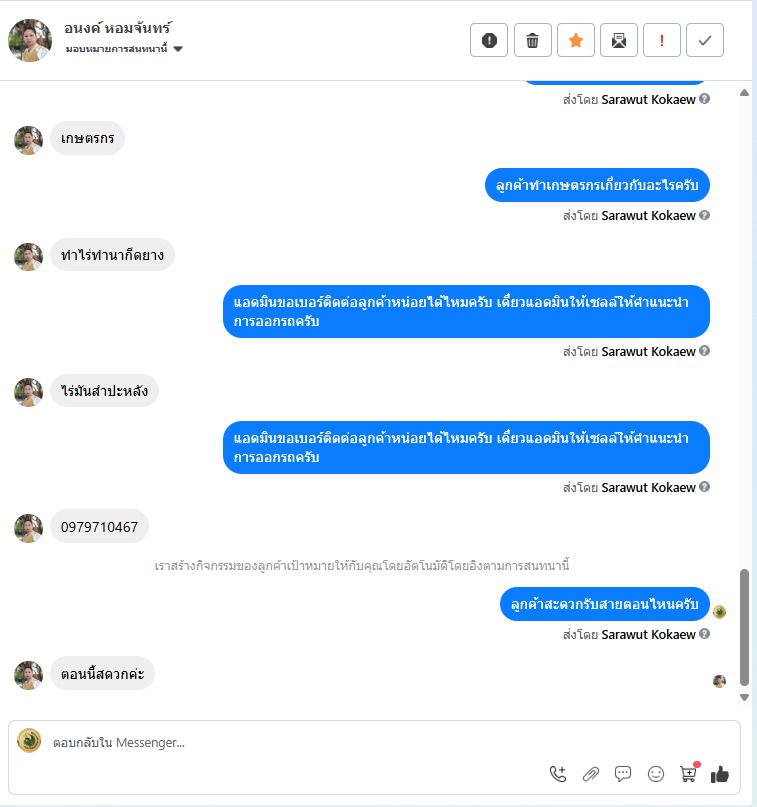Mark conversation unread via envelope icon
The height and width of the screenshot is (807, 757).
[x=619, y=40]
